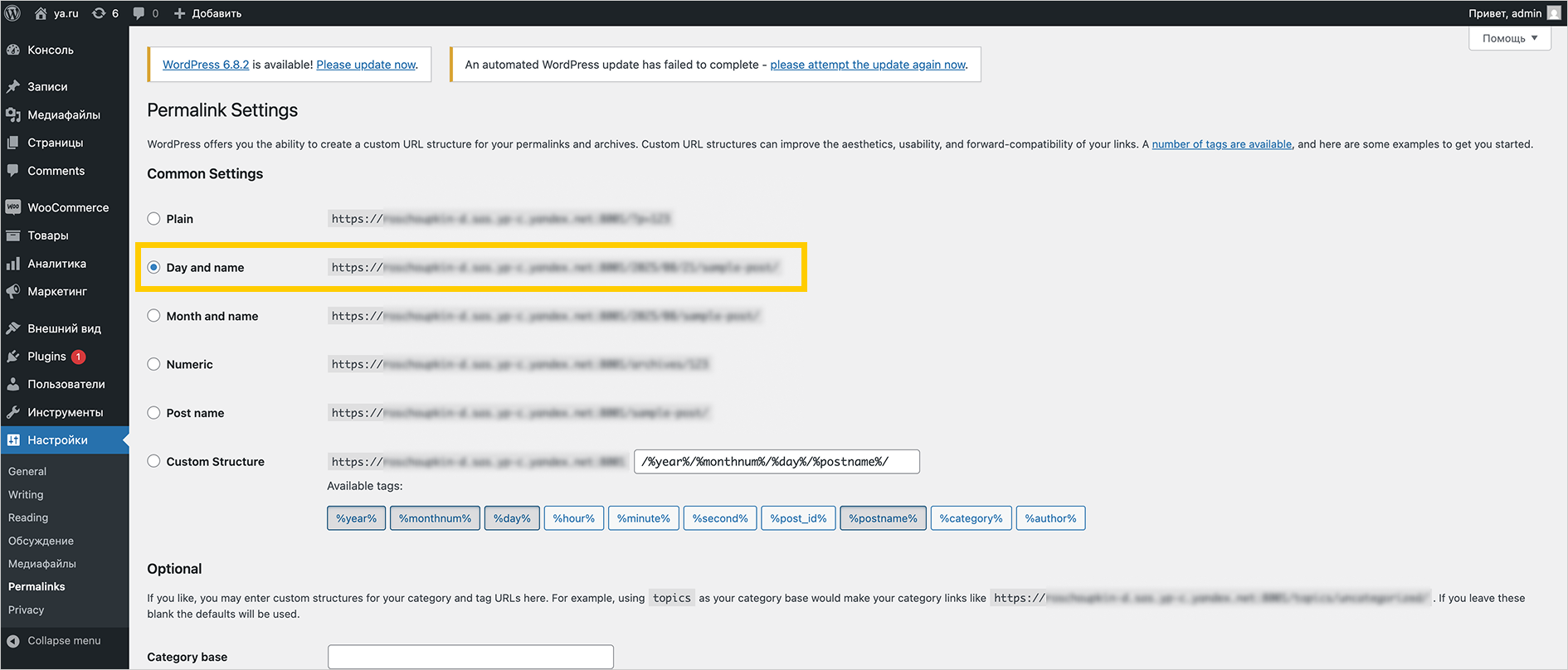The height and width of the screenshot is (670, 1568).
Task: Click the admin avatar in top bar
Action: click(1554, 13)
